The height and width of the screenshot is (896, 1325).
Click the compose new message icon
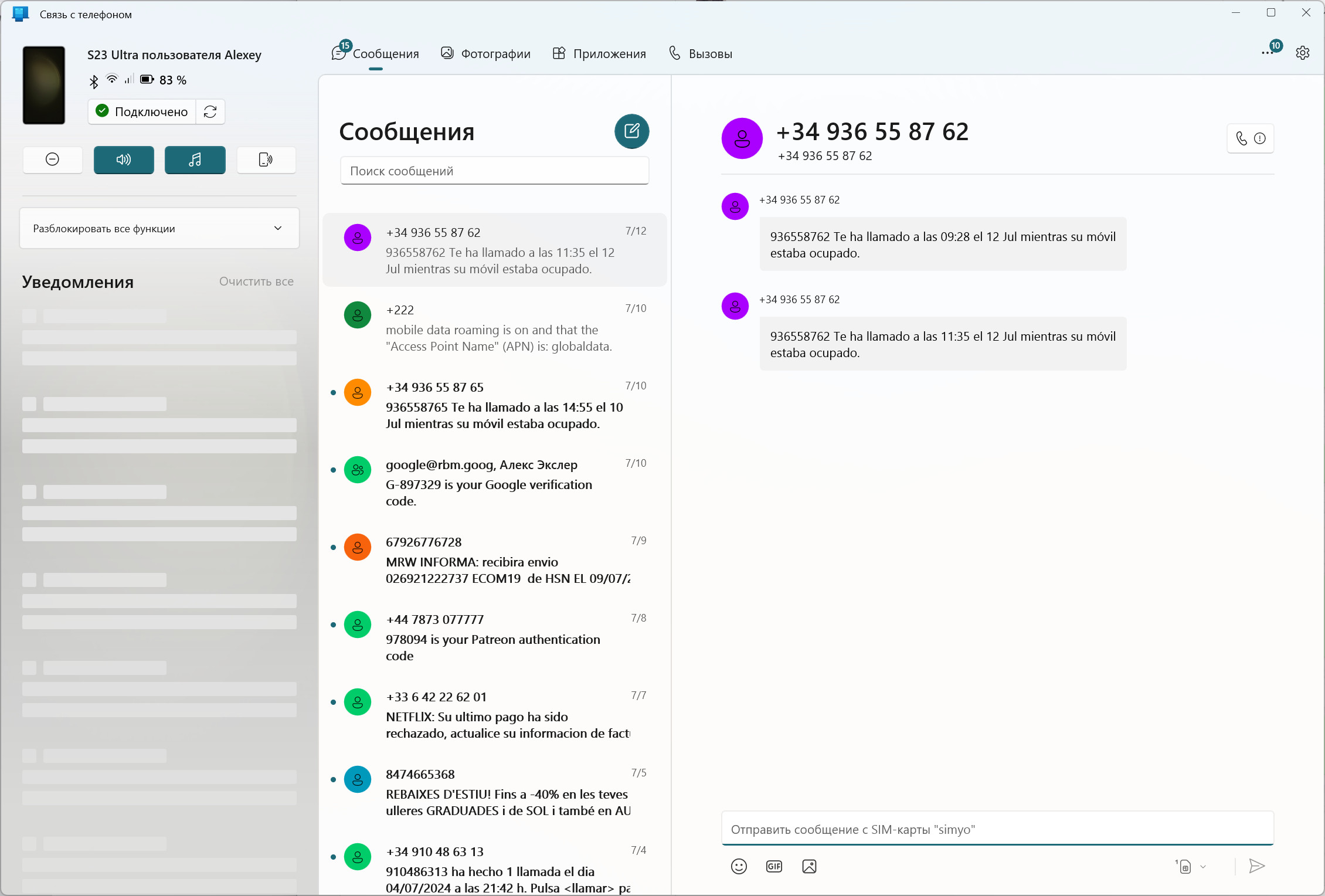pos(631,131)
